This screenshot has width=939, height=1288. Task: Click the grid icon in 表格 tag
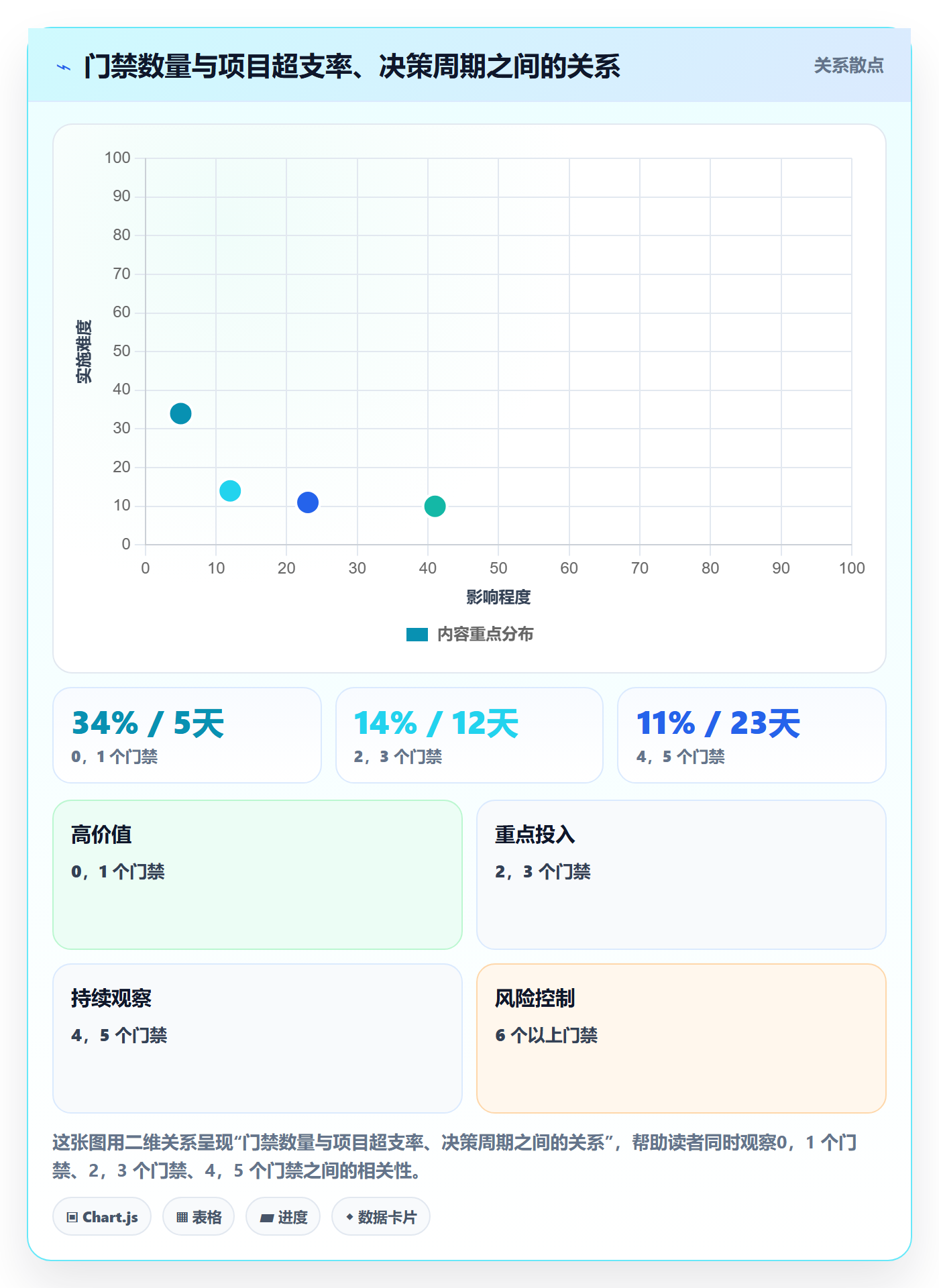182,1218
